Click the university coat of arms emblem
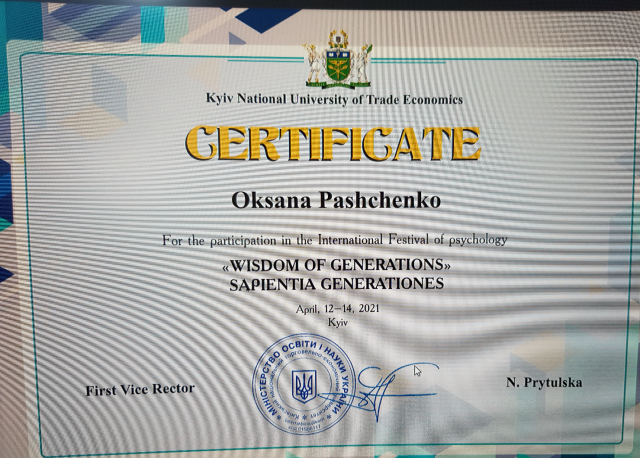640x458 pixels. tap(338, 60)
